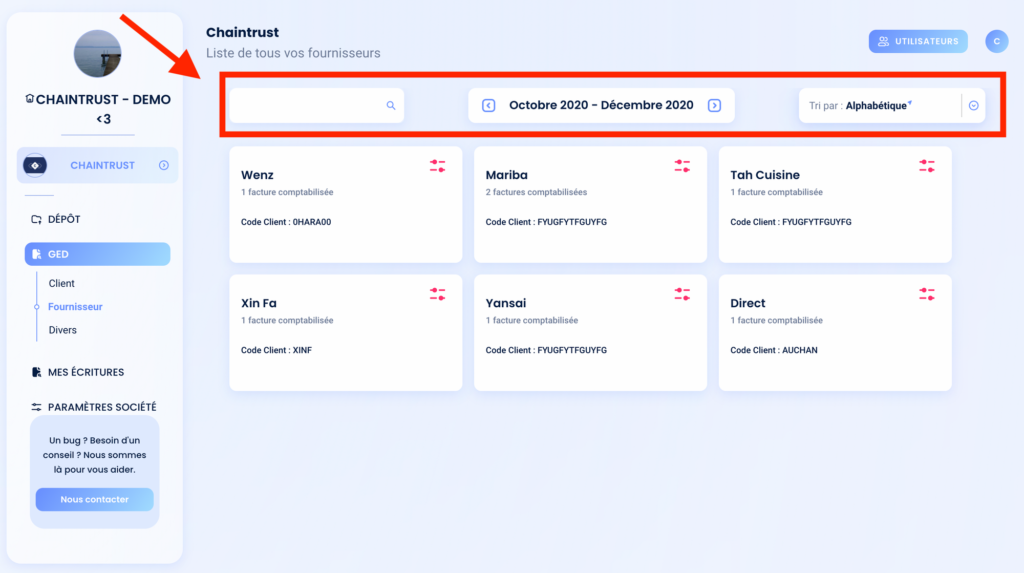Open settings icon on Xin Fa card
This screenshot has height=573, width=1024.
[x=438, y=294]
